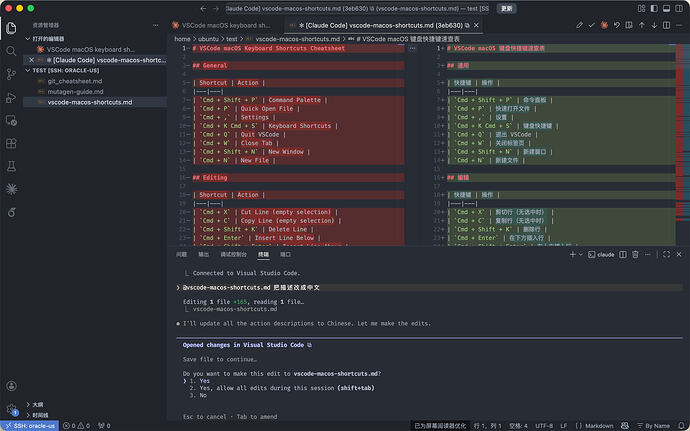The width and height of the screenshot is (690, 431).
Task: Navigate back with the title bar arrow
Action: point(203,8)
